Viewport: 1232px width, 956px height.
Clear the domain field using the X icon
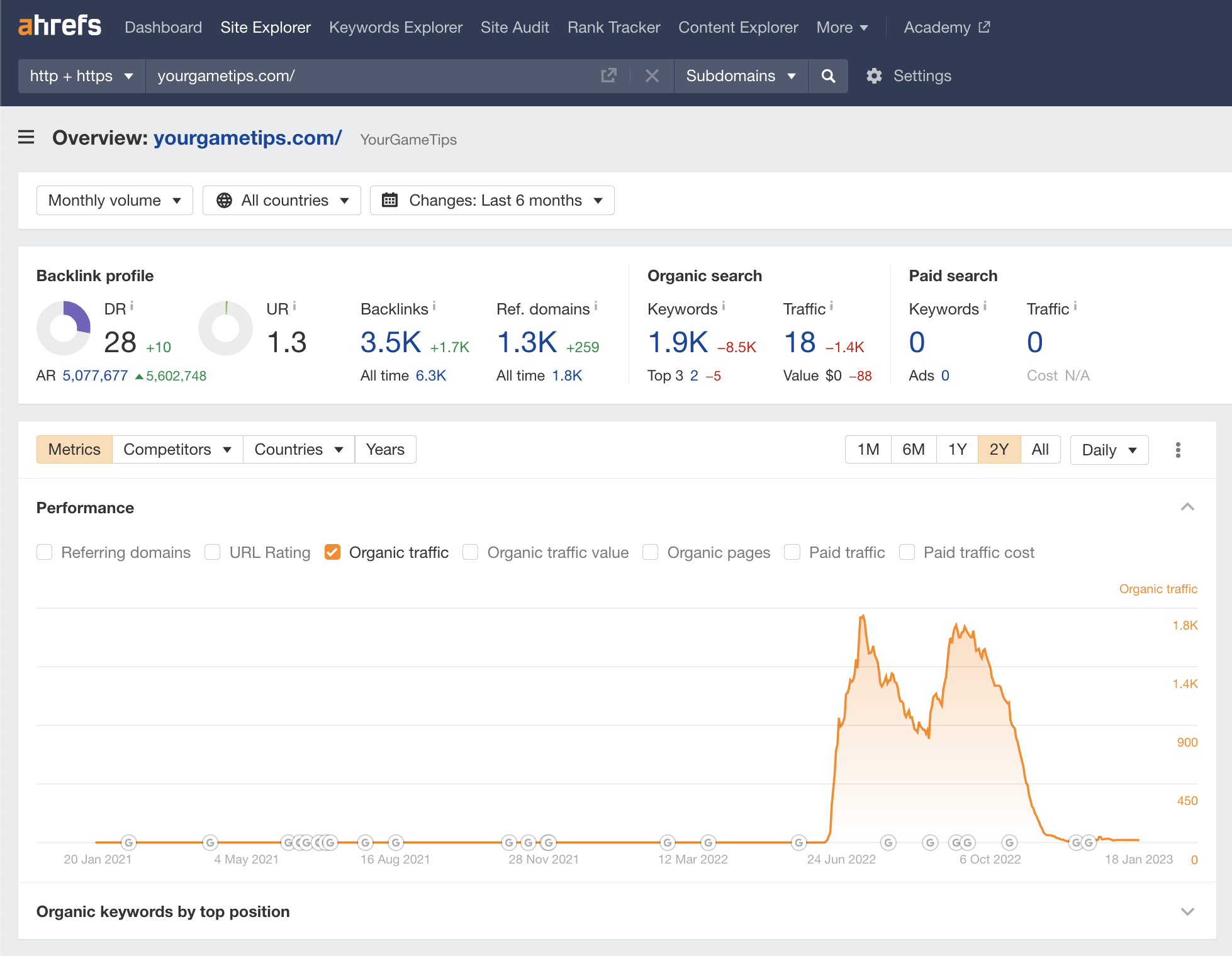click(x=652, y=75)
